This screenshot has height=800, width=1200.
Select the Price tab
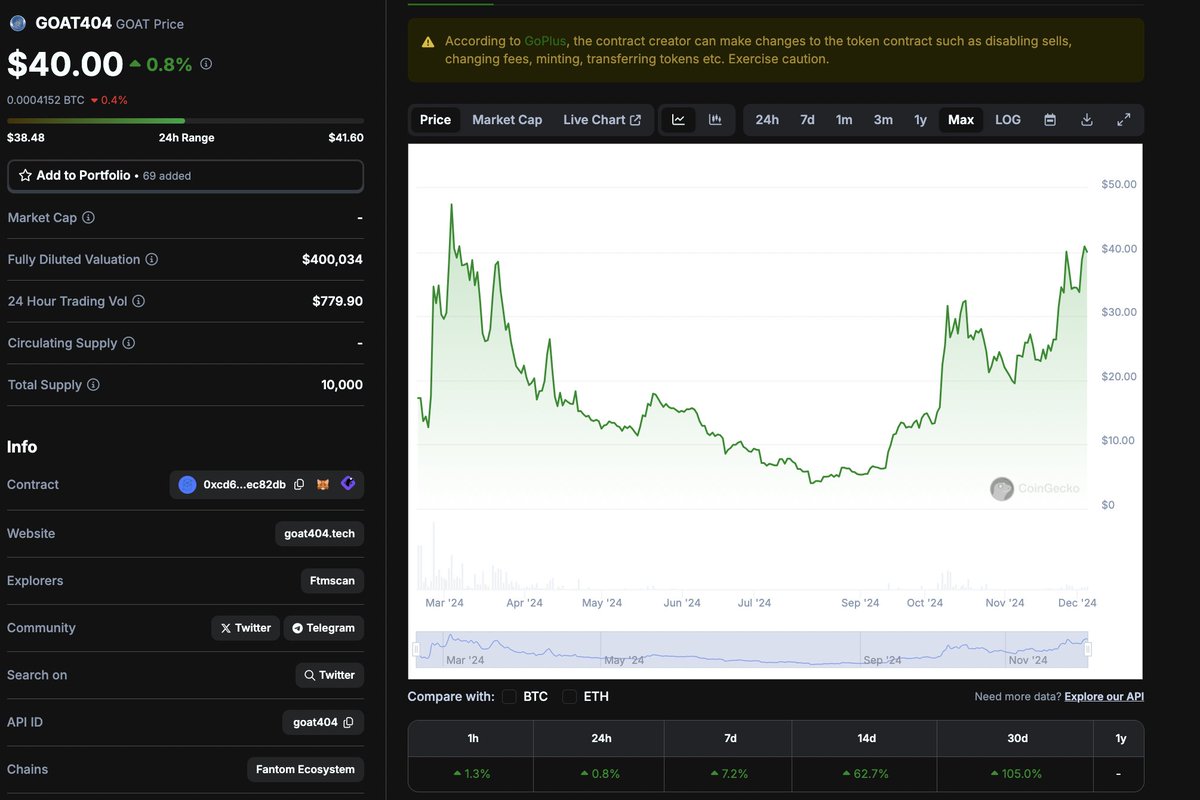[435, 120]
